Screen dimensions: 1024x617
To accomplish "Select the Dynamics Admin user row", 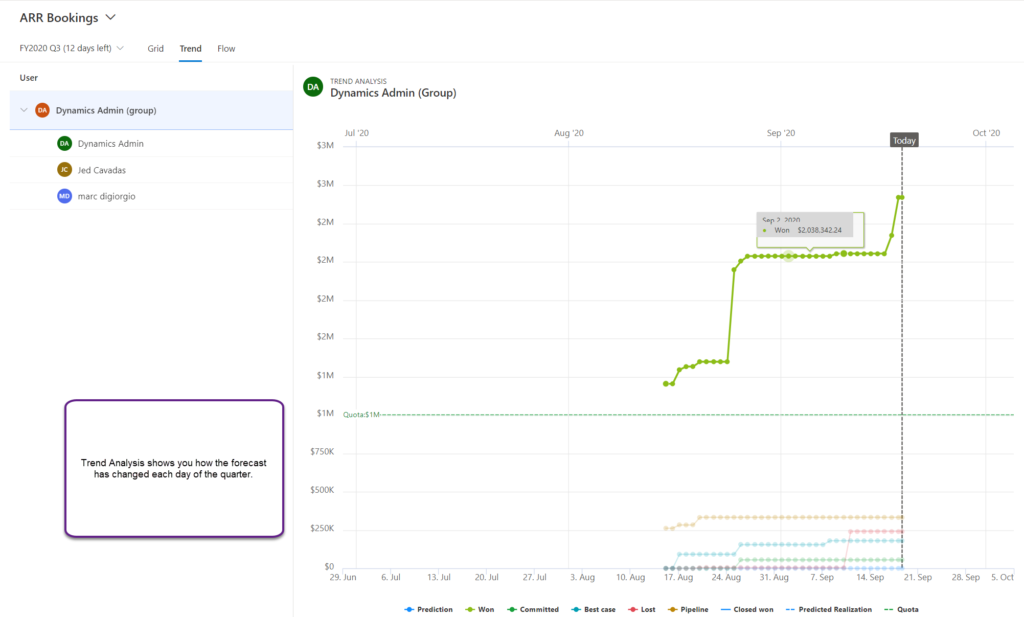I will pyautogui.click(x=152, y=144).
